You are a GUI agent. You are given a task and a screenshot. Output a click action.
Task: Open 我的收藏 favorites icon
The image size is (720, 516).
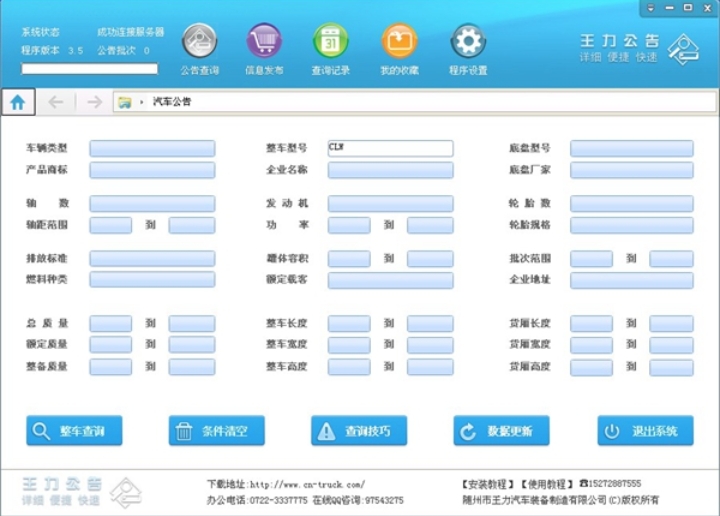point(399,42)
